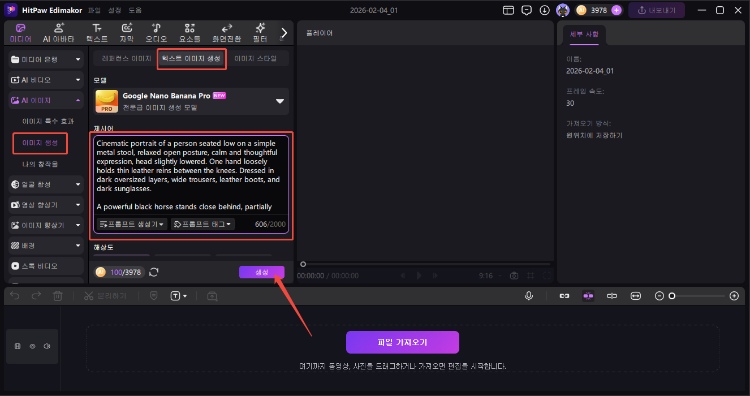Click the fullscreen icon in the player
This screenshot has height=396, width=750.
pyautogui.click(x=547, y=275)
